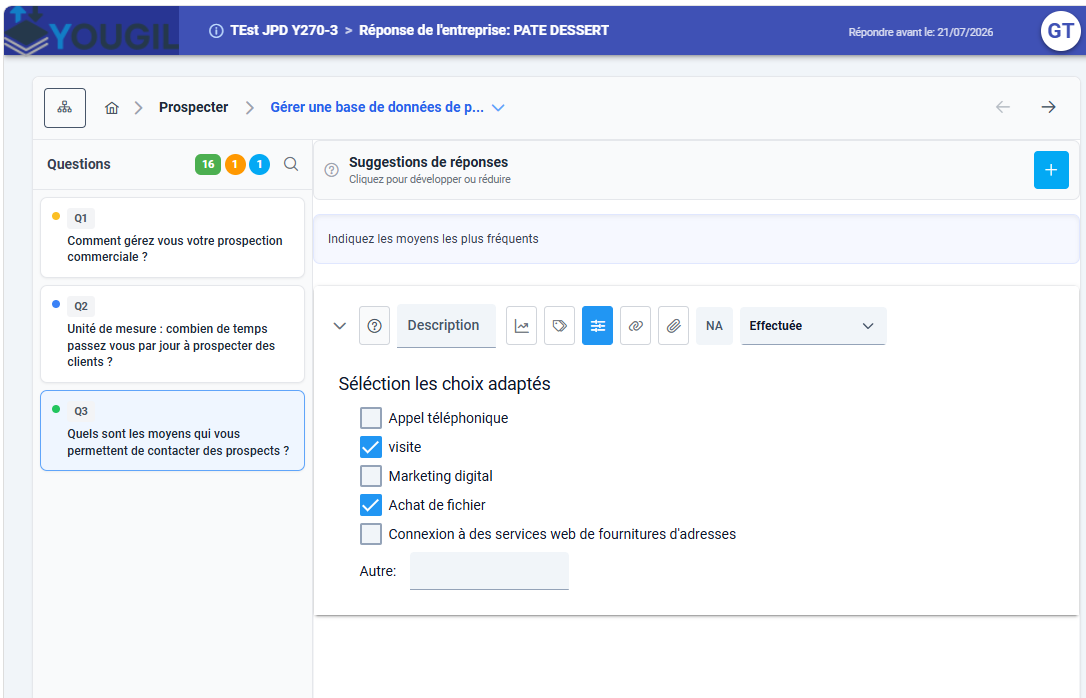
Task: Open the Effectuée status dropdown
Action: [x=813, y=325]
